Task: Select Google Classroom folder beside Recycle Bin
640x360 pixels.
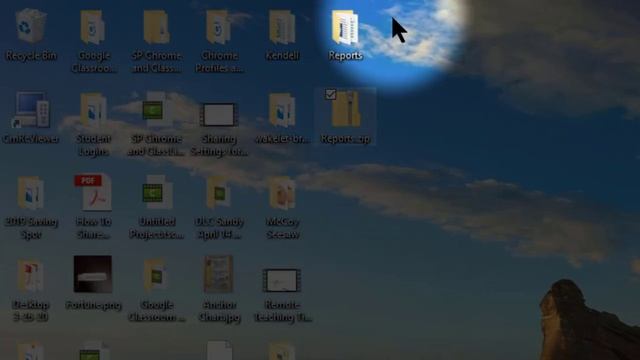Action: [93, 28]
